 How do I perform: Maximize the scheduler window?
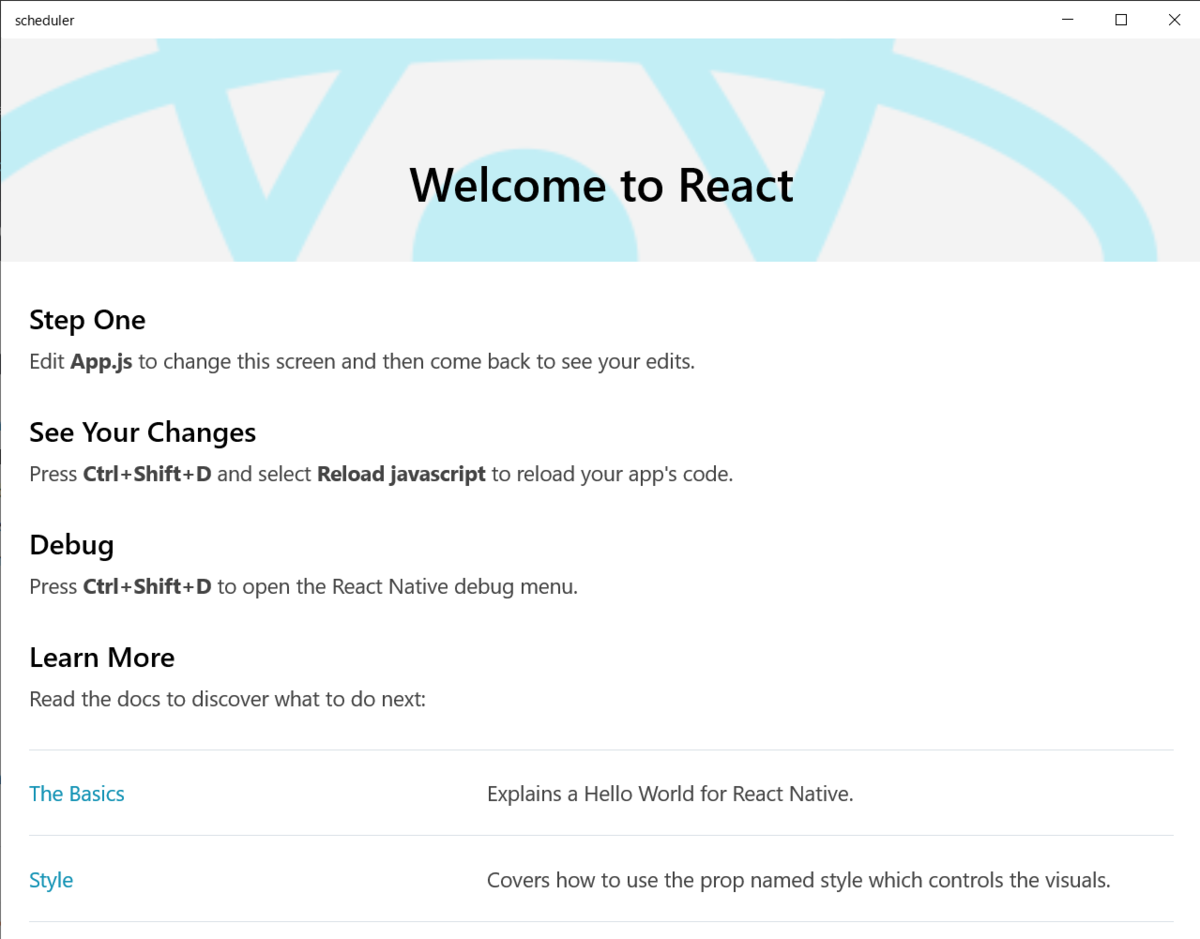click(x=1121, y=20)
